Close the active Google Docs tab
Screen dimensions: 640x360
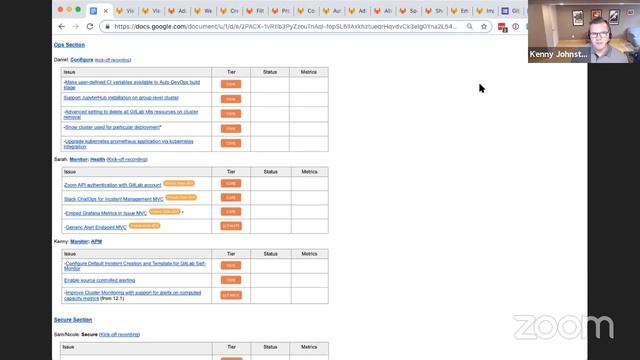[106, 11]
